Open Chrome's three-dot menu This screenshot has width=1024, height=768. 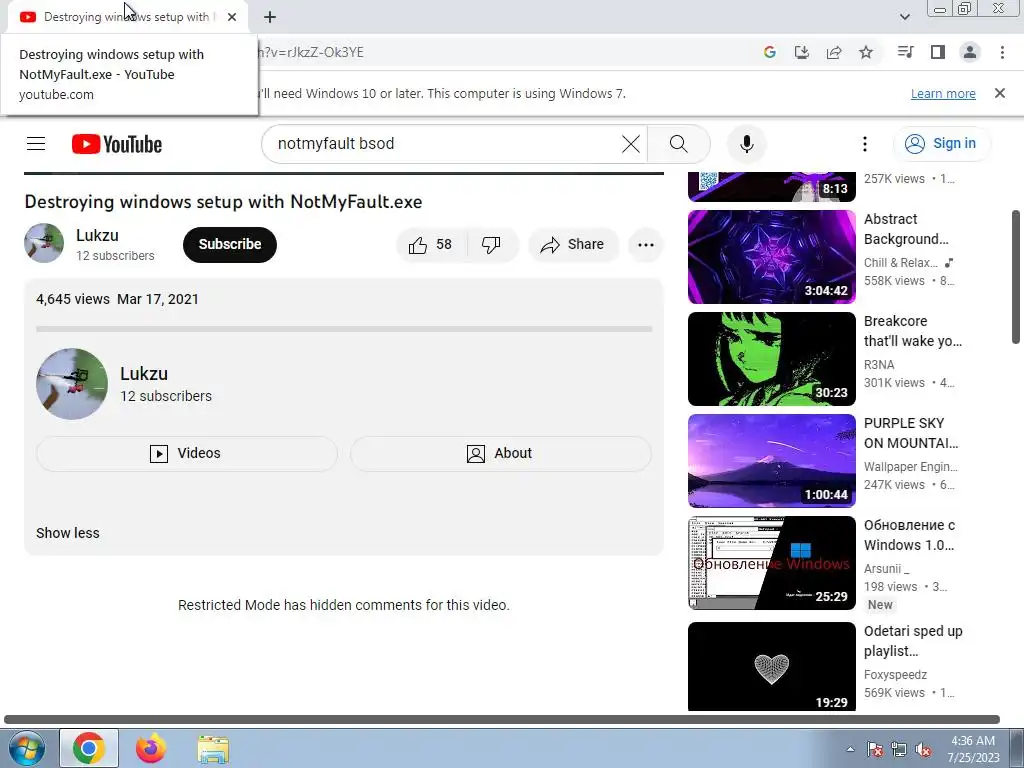(1002, 52)
